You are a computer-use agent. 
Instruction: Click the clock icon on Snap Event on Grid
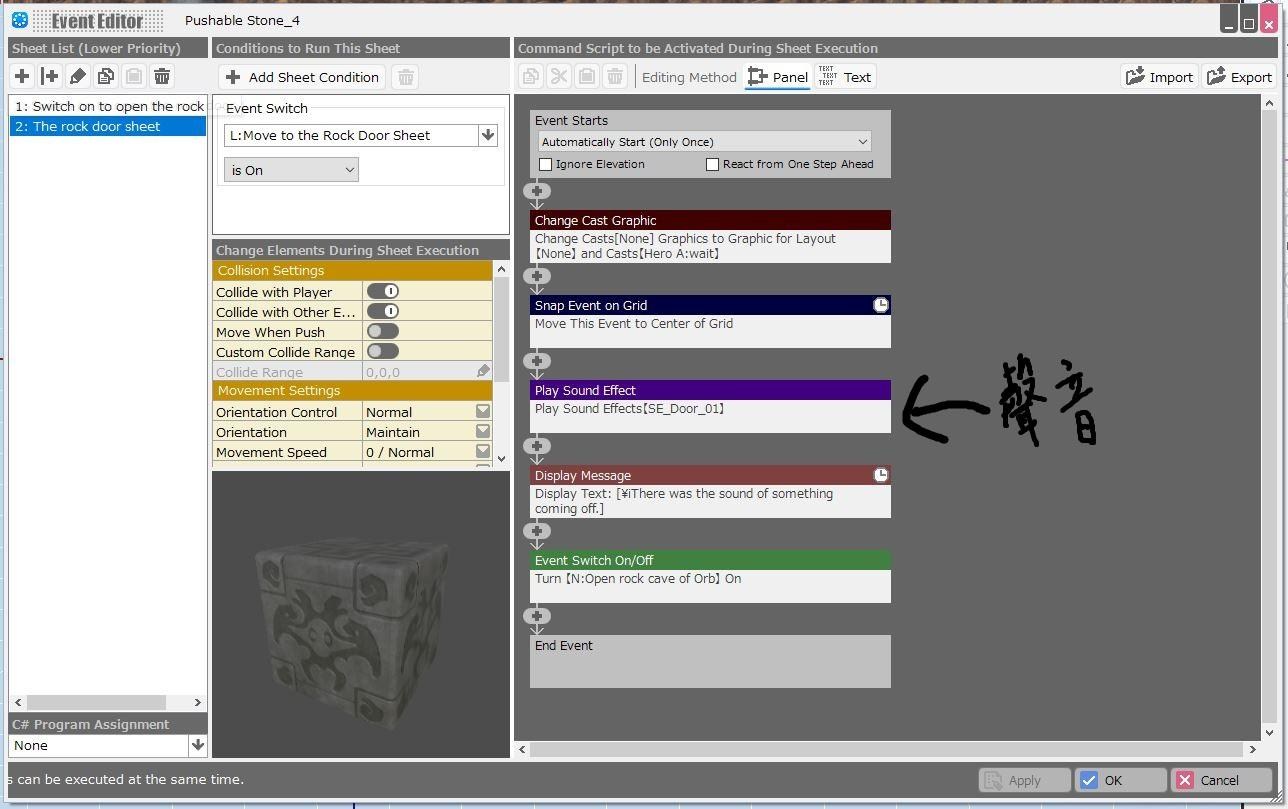pos(880,305)
